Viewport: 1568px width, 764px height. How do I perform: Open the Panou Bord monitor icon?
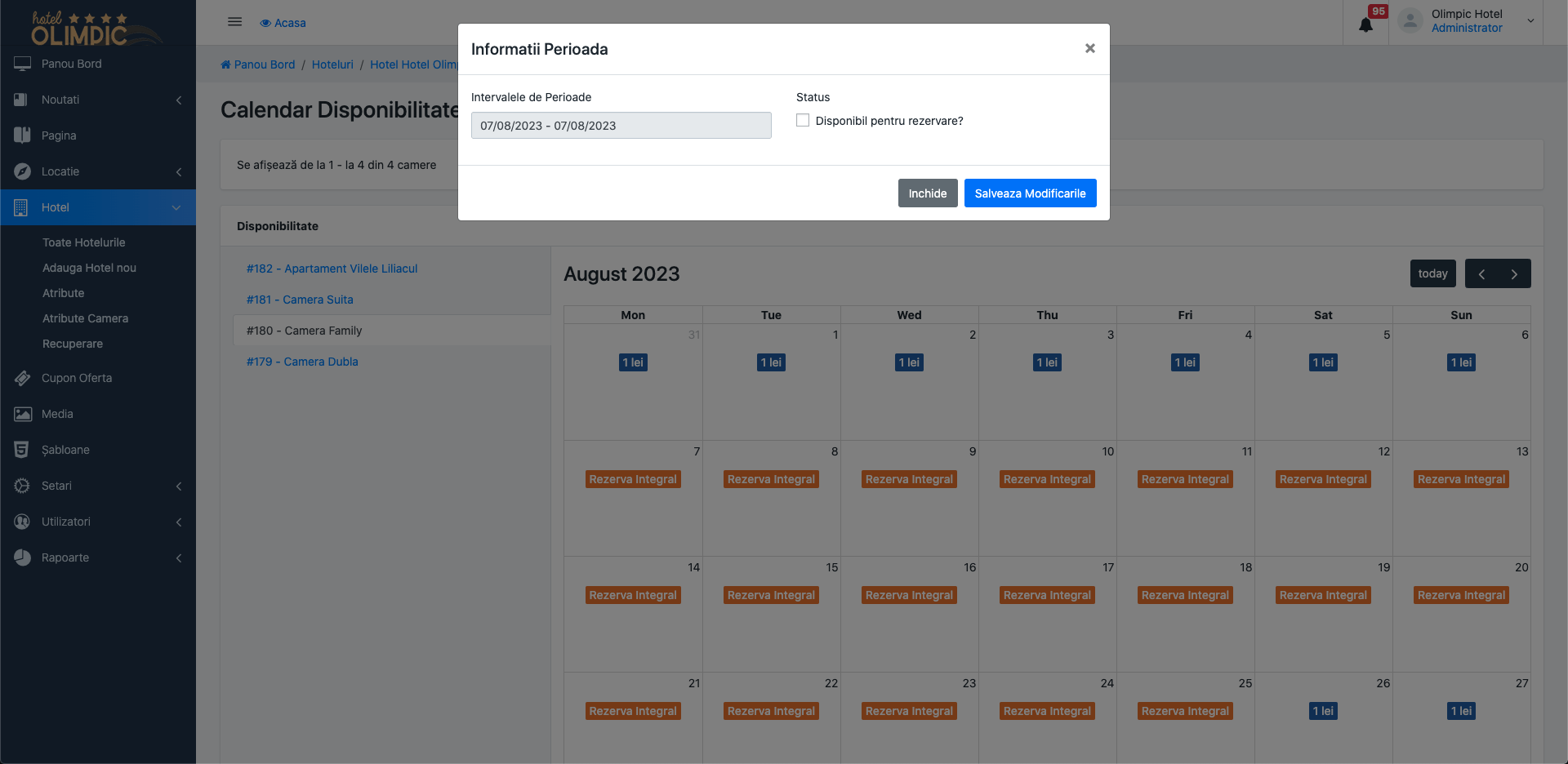22,64
